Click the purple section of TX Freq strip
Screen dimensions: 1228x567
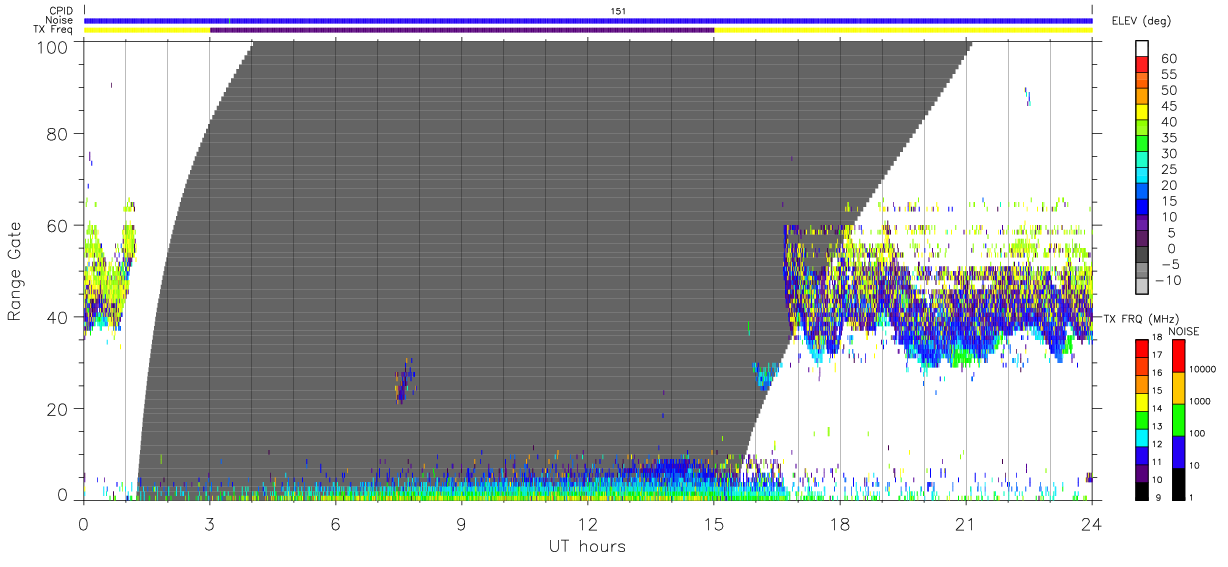click(462, 30)
